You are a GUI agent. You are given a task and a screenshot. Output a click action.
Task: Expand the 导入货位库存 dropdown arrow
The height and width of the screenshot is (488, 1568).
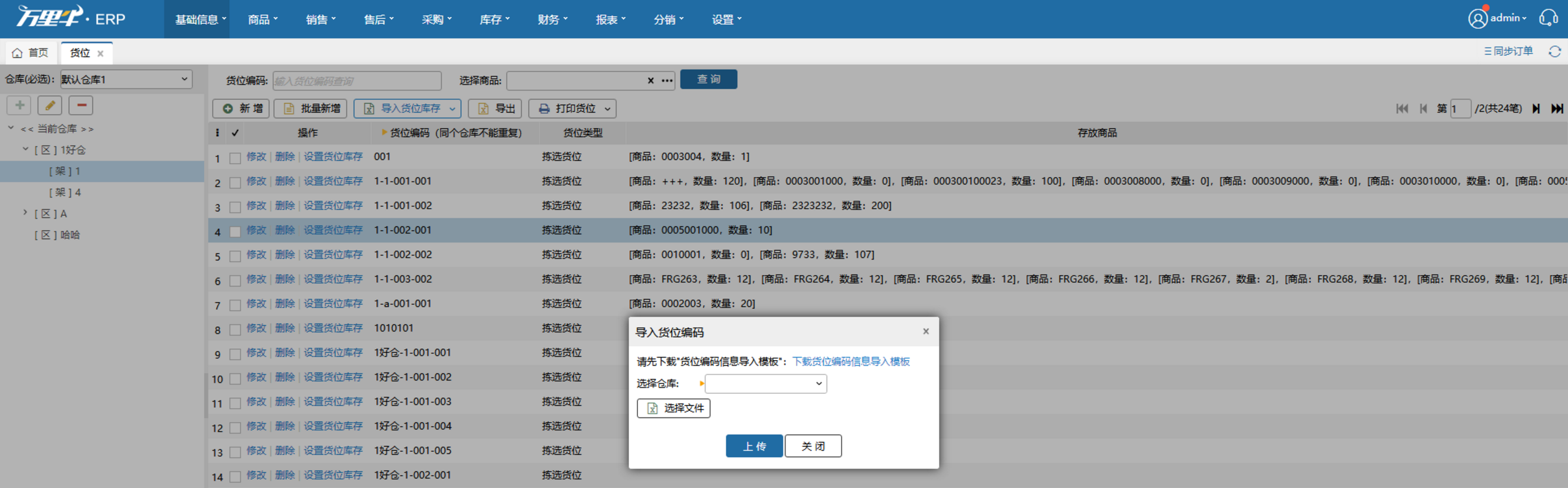click(452, 109)
